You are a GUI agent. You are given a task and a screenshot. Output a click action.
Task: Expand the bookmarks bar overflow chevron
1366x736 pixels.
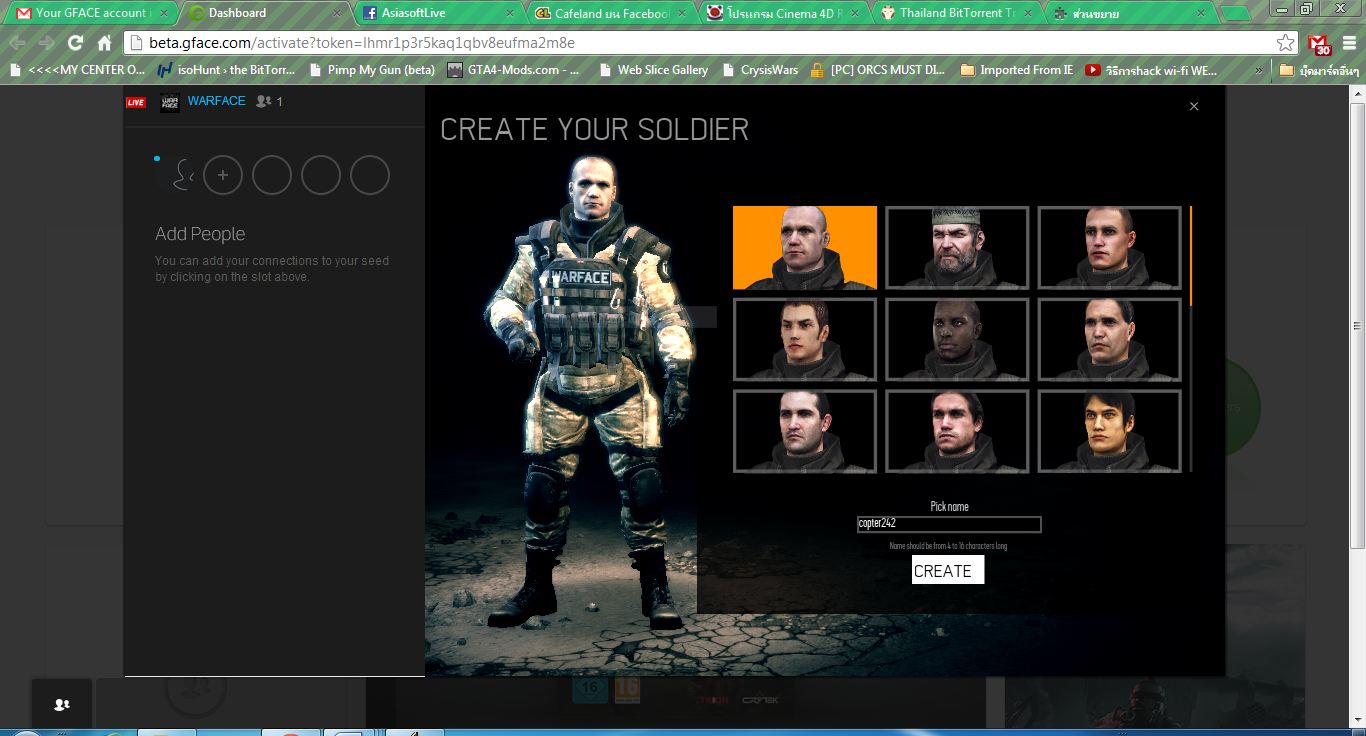(x=1258, y=71)
